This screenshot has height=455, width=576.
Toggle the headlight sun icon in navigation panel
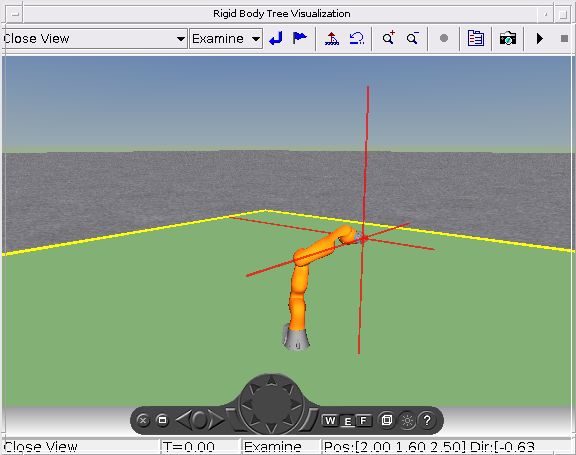407,420
